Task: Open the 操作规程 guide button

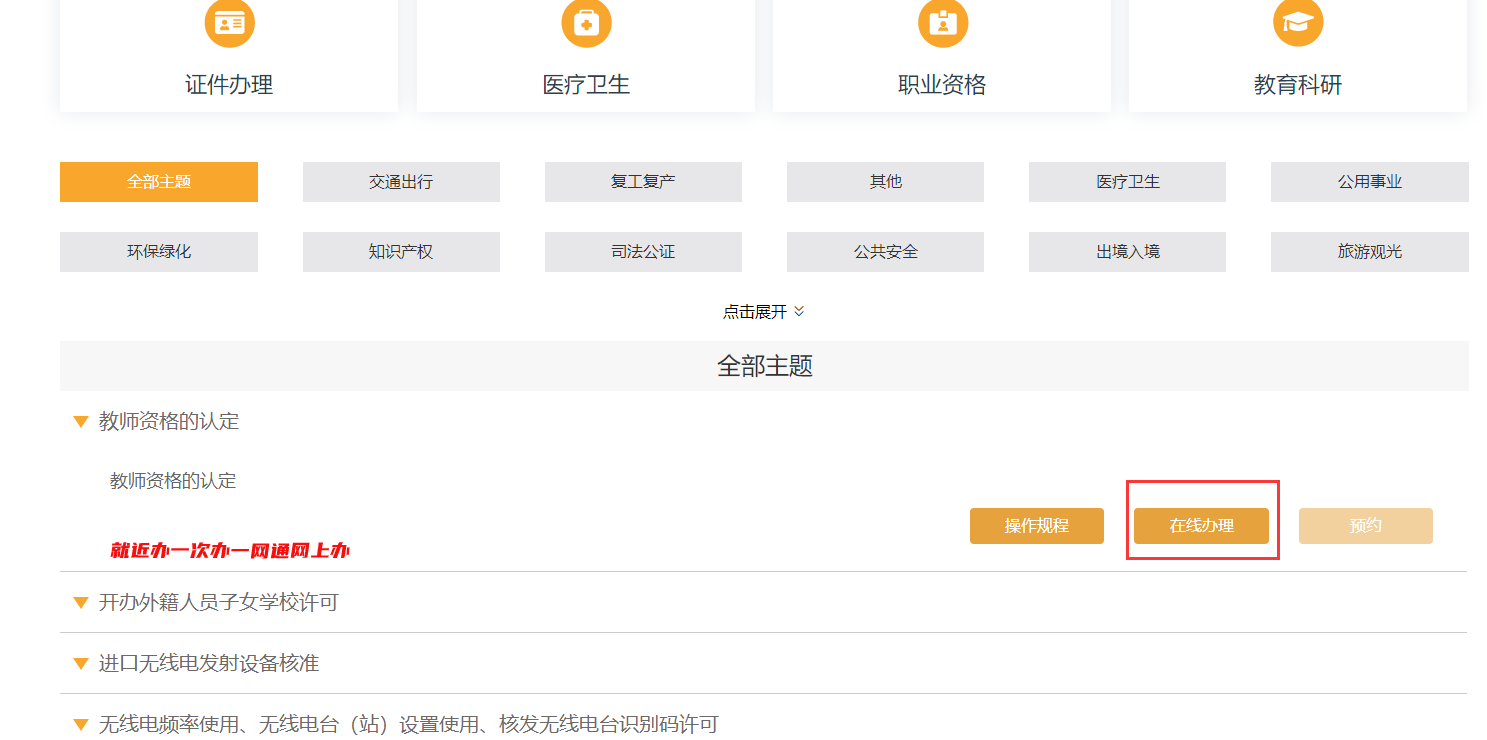Action: [x=1036, y=526]
